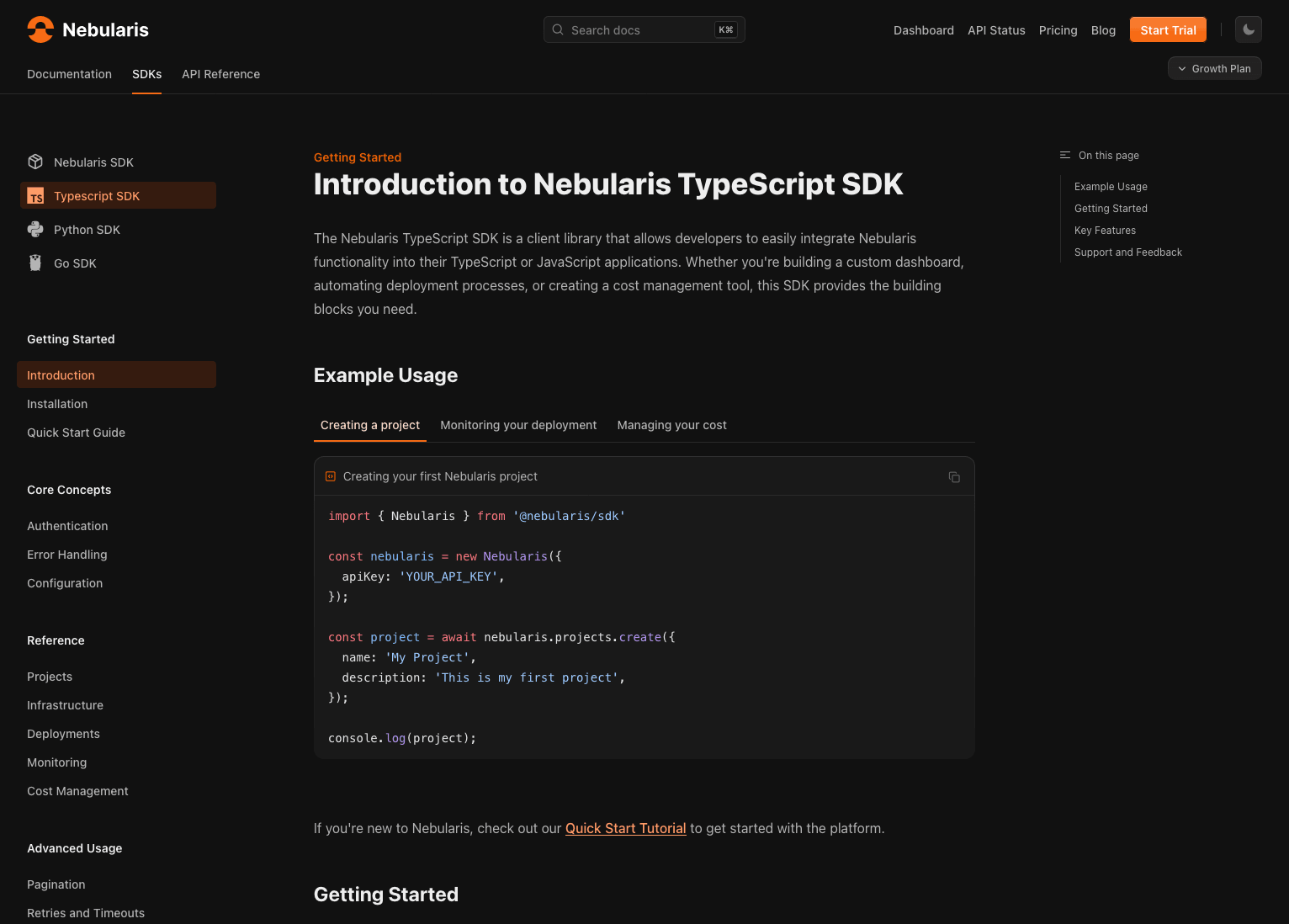Open the Deployments reference page
The height and width of the screenshot is (924, 1289).
[63, 734]
